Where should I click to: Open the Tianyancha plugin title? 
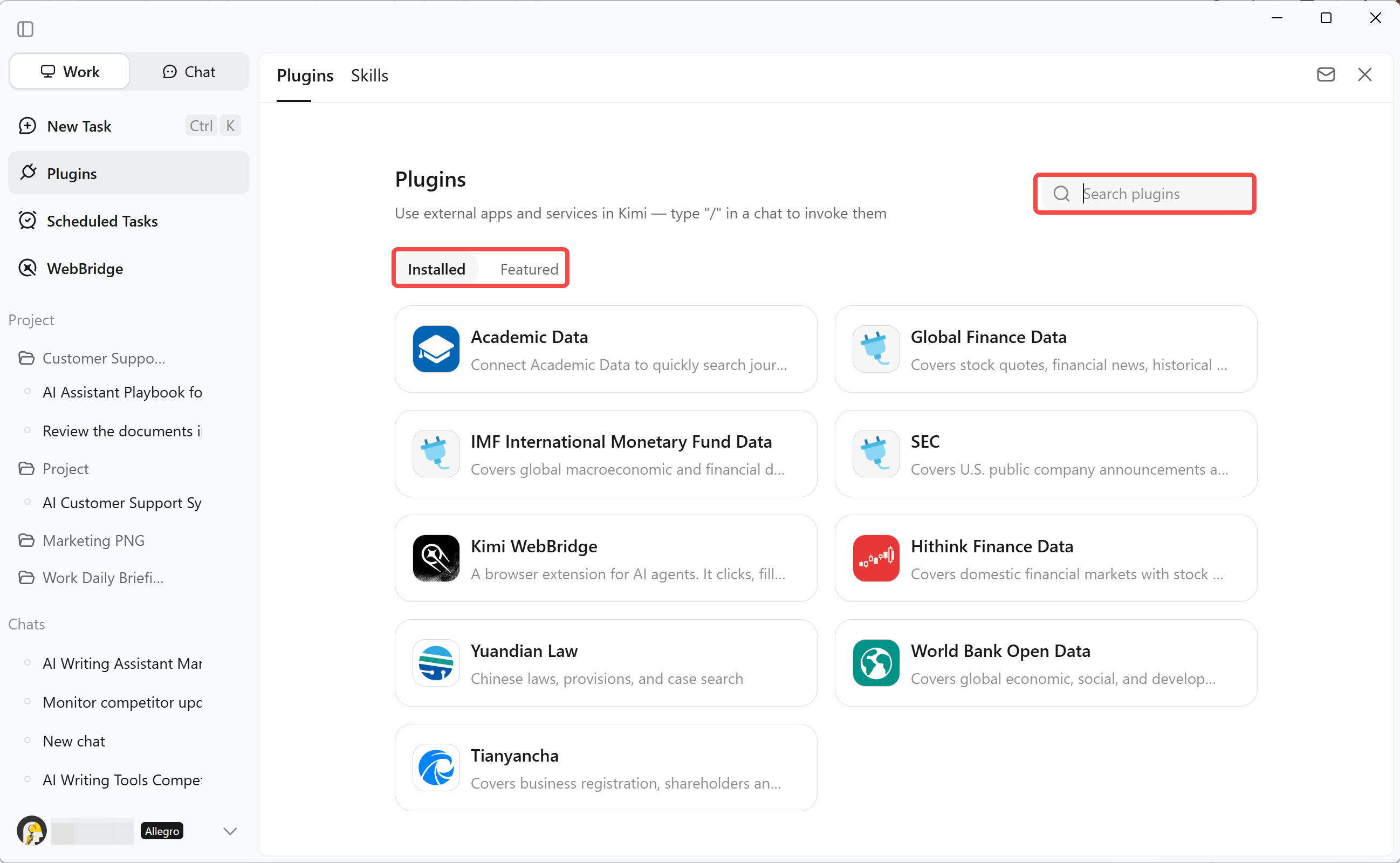coord(514,756)
